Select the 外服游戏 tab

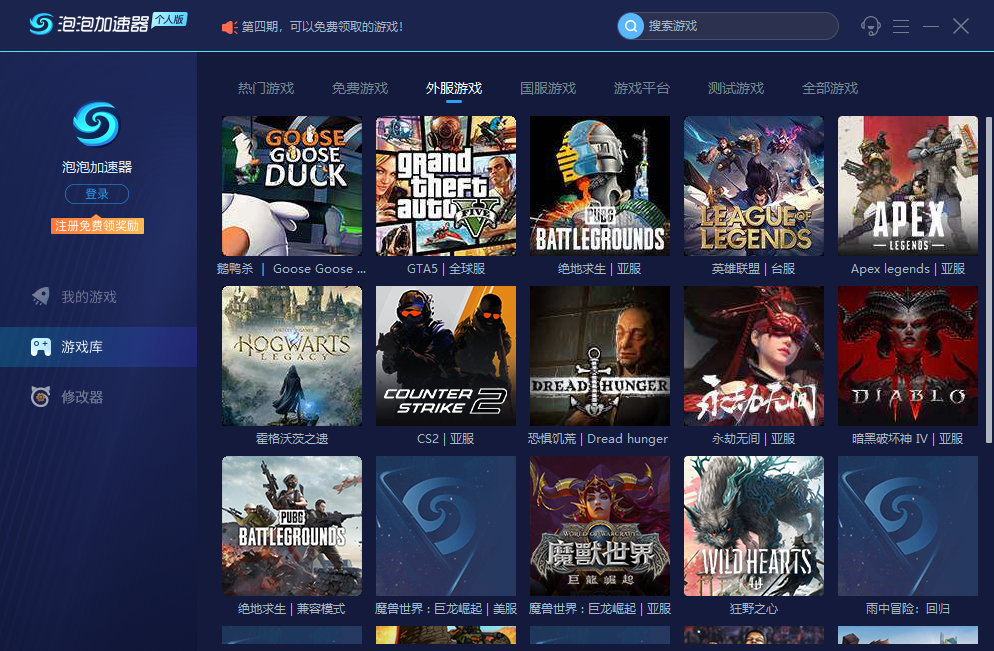454,88
